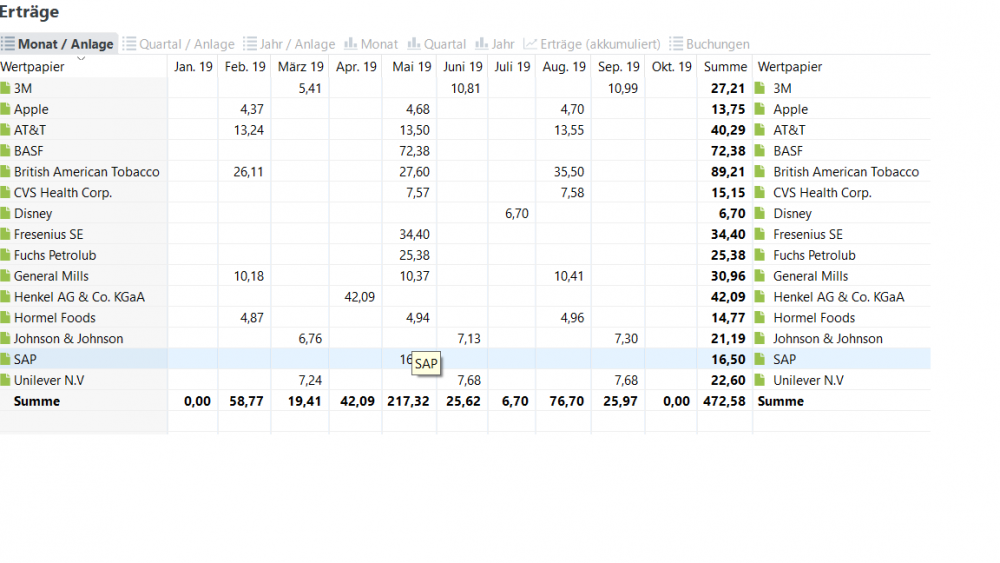
Task: Click the Apple security icon in left column
Action: pos(5,109)
